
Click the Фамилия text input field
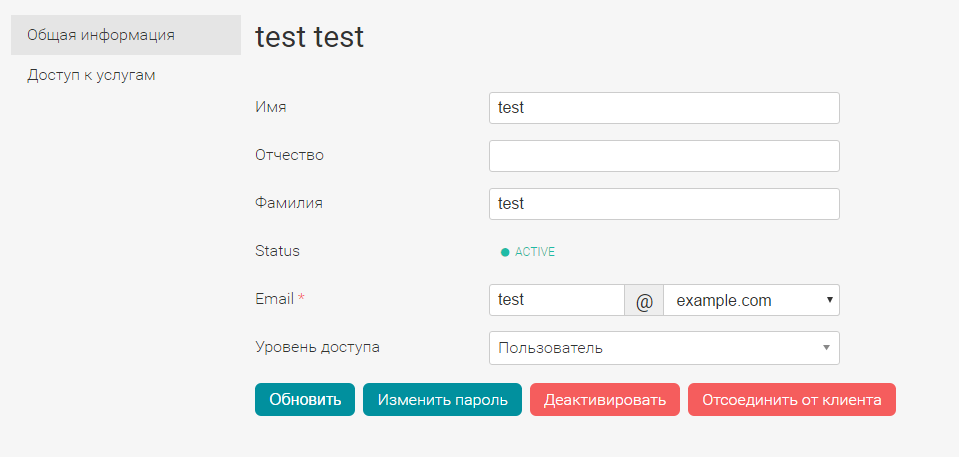coord(664,204)
